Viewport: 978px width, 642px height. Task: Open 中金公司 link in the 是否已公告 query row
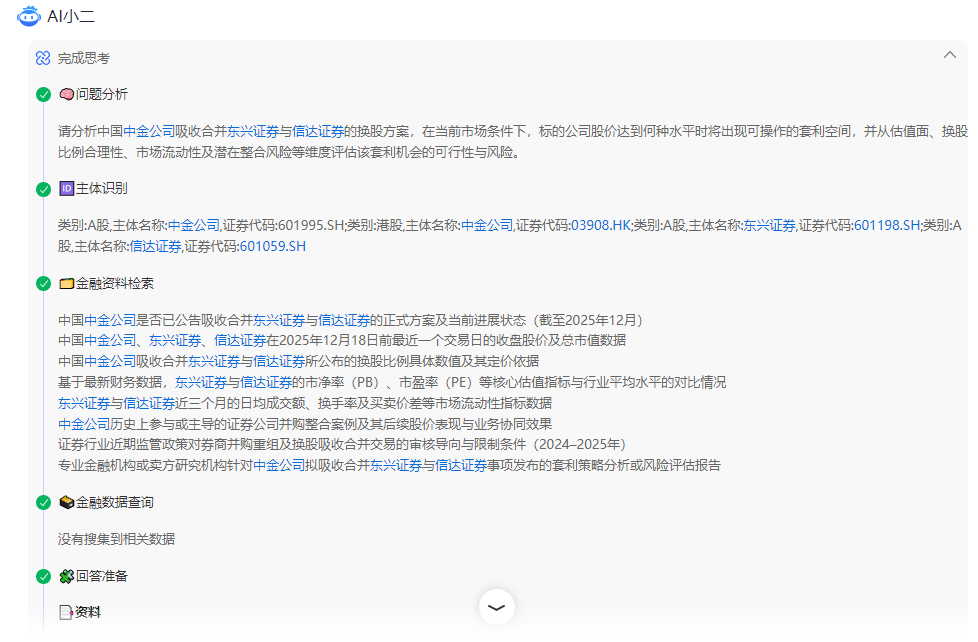(110, 320)
